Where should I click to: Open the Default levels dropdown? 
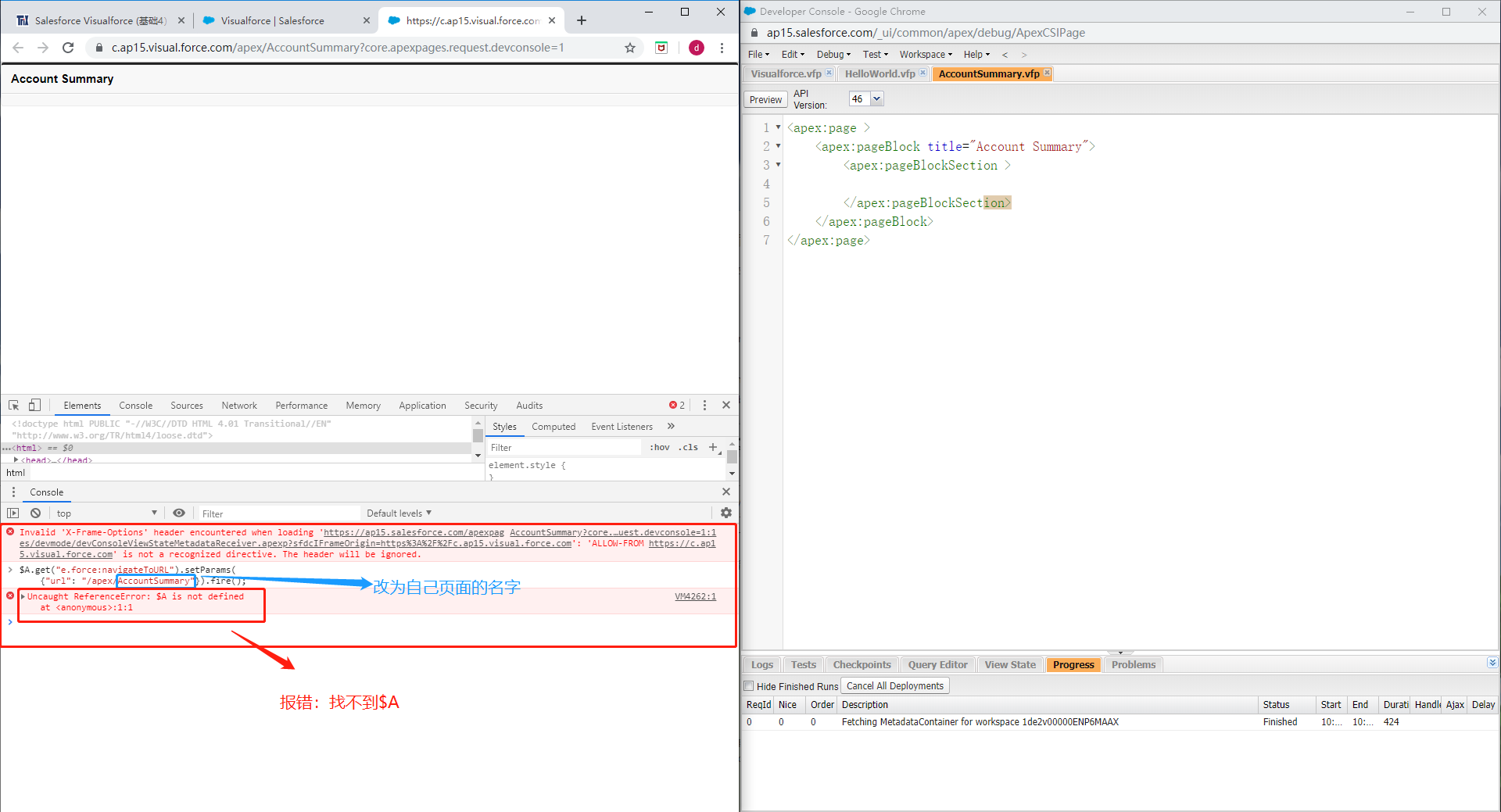[x=399, y=513]
